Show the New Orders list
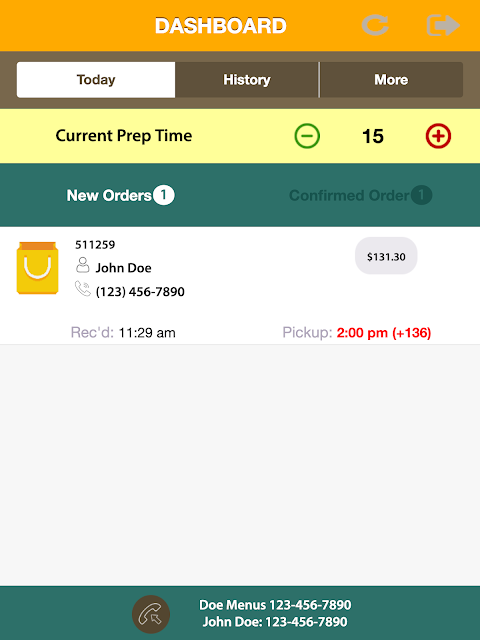The image size is (480, 640). point(120,195)
